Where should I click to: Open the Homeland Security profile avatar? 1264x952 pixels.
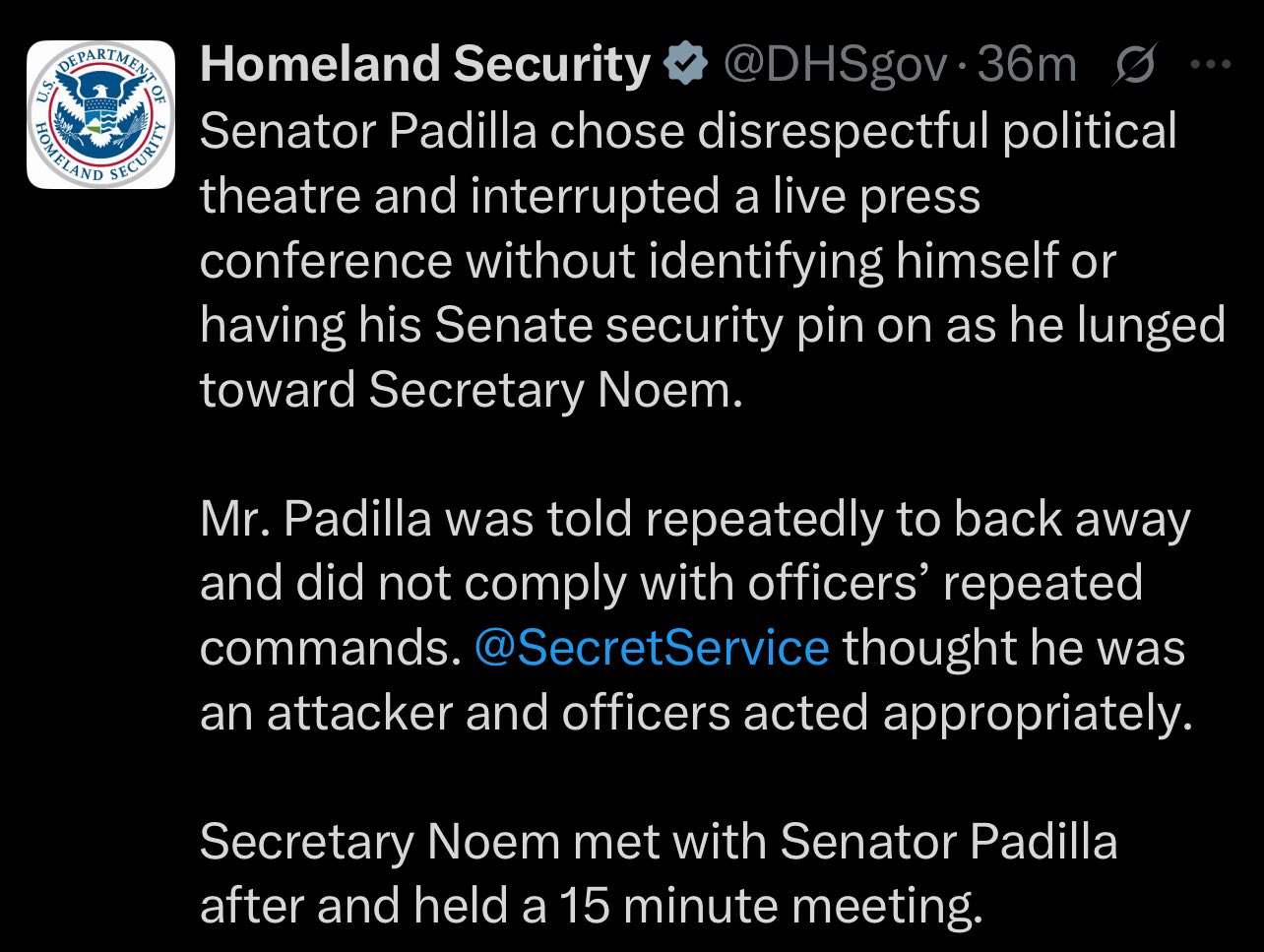pyautogui.click(x=100, y=114)
